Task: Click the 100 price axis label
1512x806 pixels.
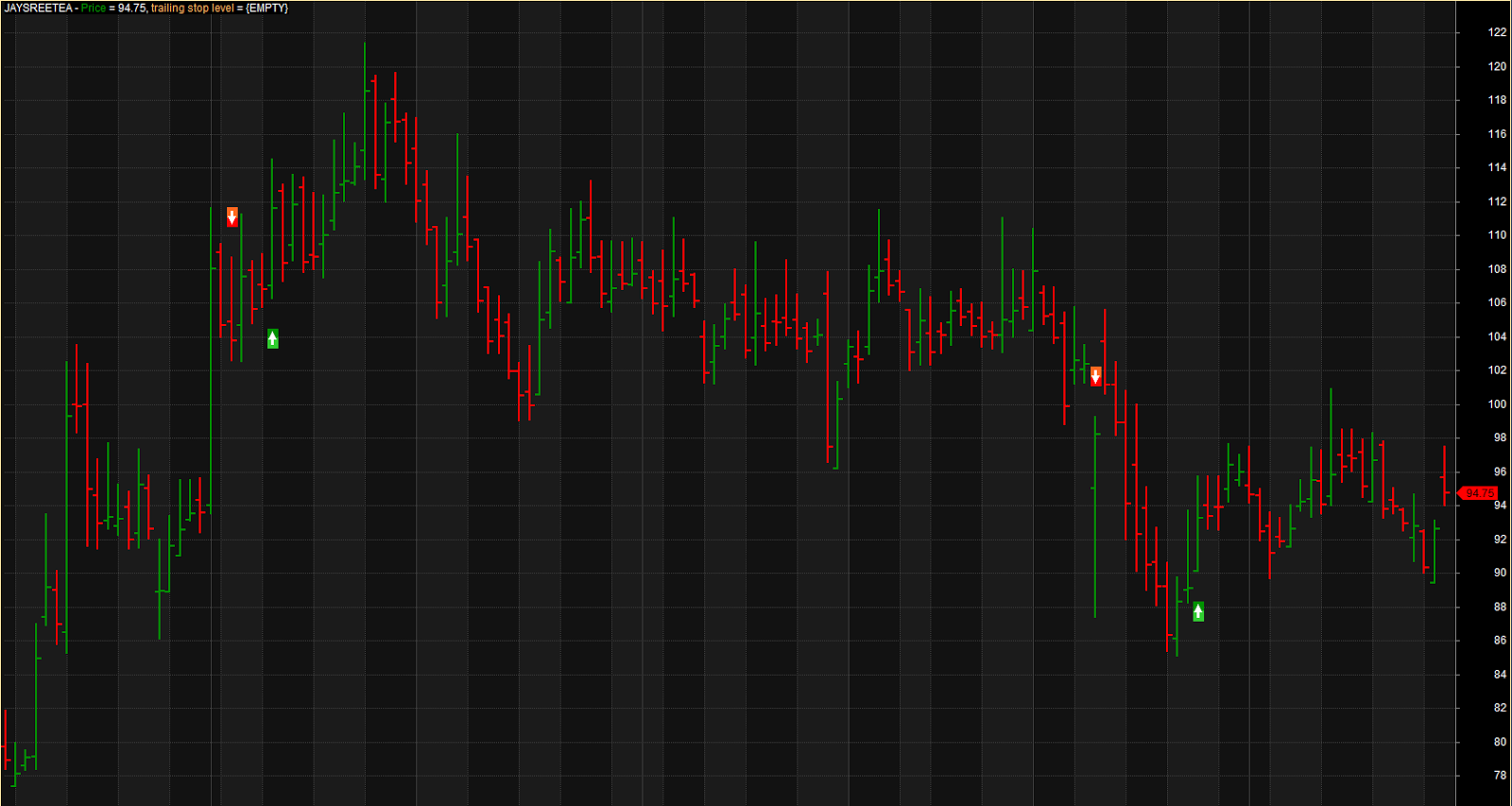Action: pyautogui.click(x=1497, y=404)
